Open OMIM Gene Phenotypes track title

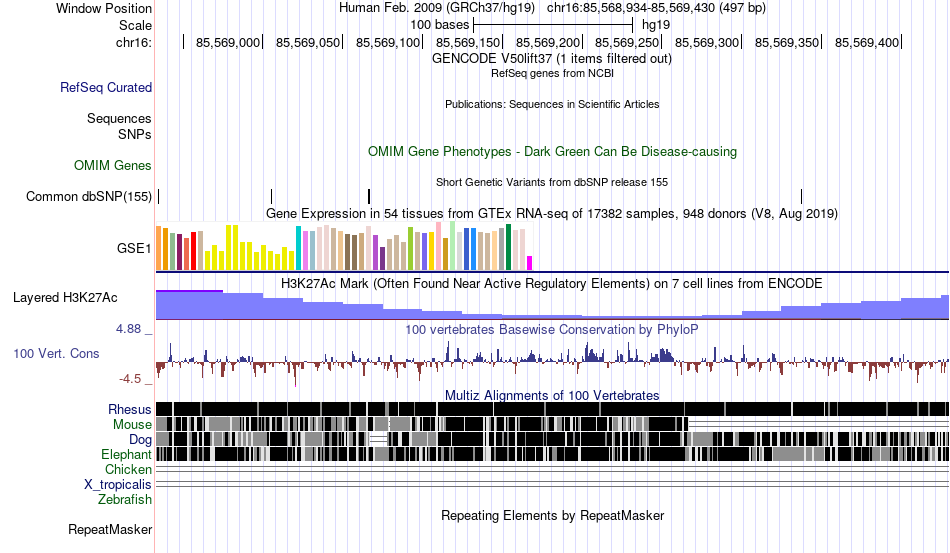pos(552,151)
